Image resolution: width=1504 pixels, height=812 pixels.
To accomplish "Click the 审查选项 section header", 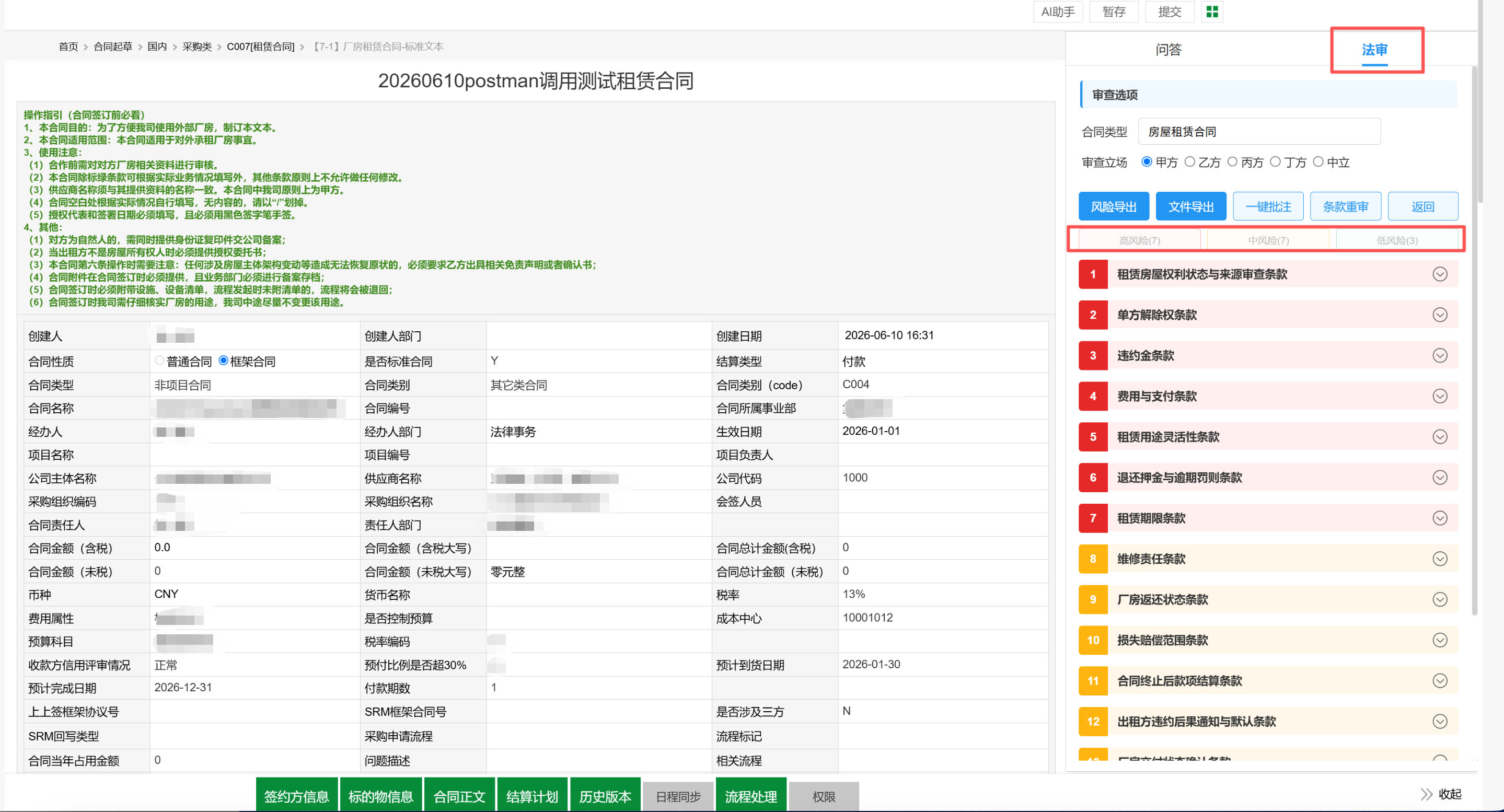I will 1268,95.
